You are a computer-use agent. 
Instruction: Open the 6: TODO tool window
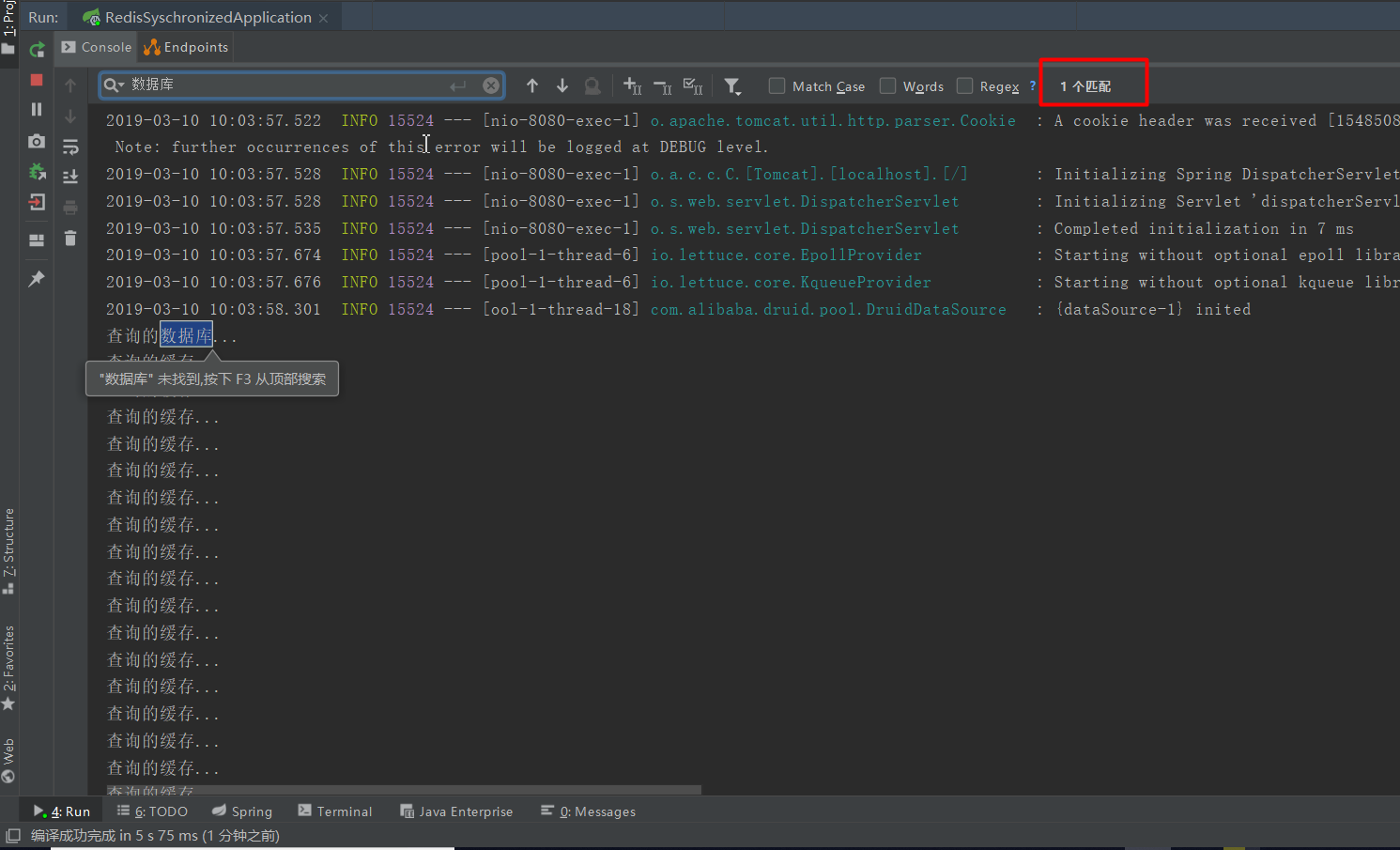152,811
